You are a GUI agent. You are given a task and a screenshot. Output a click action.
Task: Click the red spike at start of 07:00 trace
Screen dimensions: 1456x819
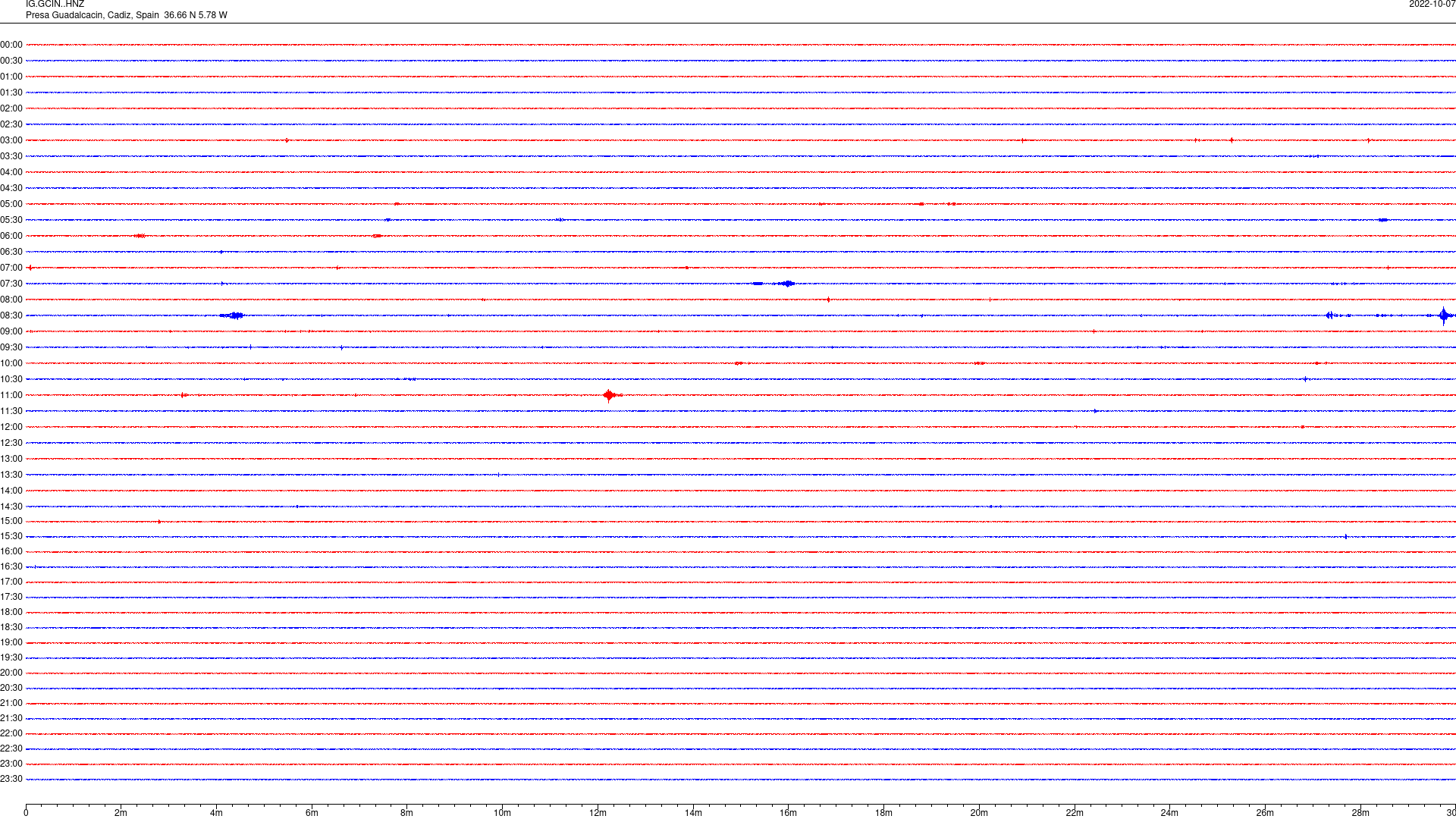30,268
